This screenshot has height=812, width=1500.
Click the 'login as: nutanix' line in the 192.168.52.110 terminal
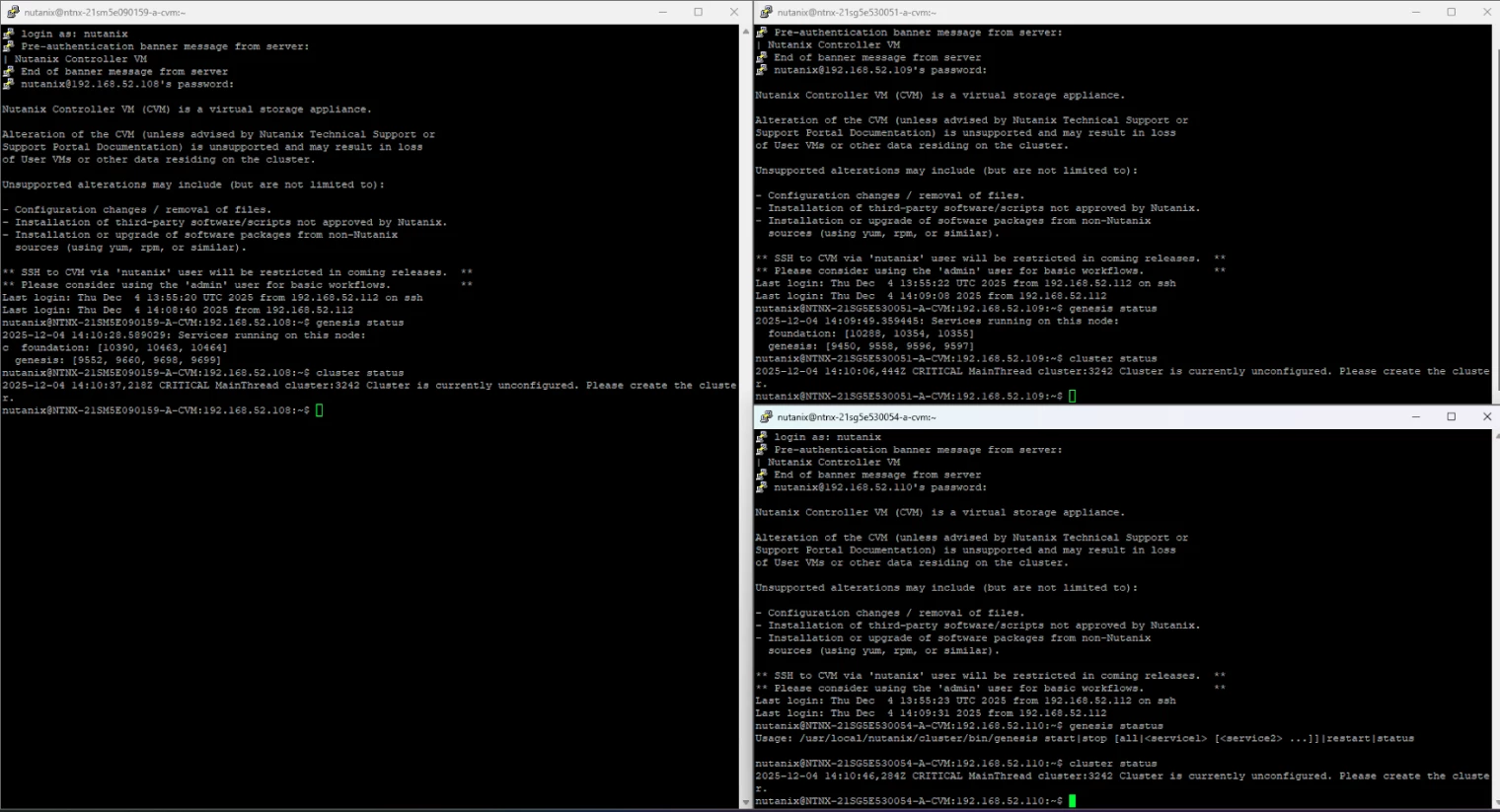(x=827, y=437)
